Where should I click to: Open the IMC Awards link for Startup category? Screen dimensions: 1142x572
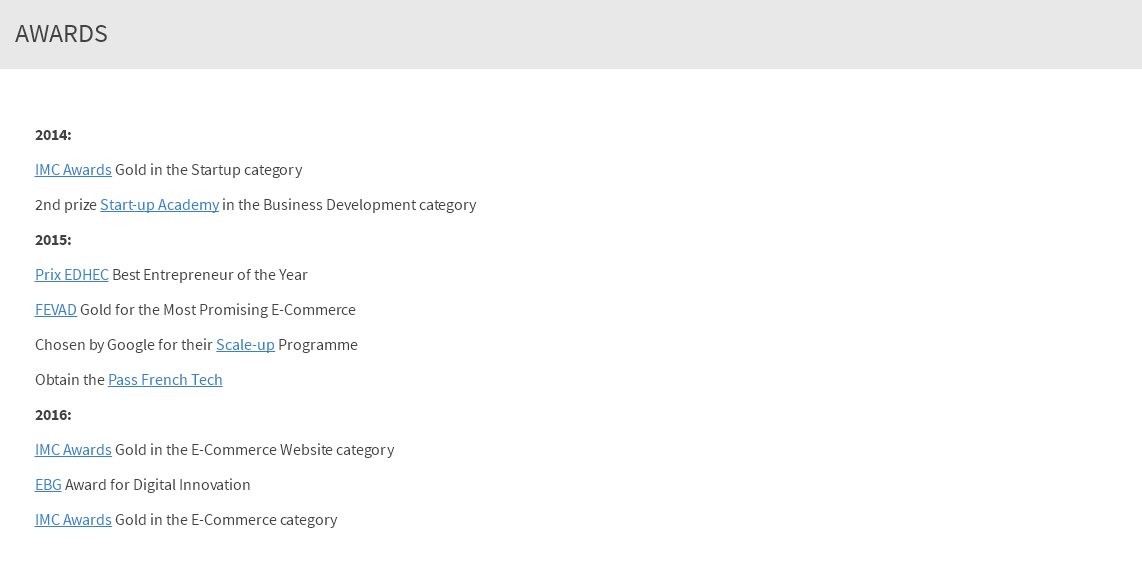coord(73,170)
